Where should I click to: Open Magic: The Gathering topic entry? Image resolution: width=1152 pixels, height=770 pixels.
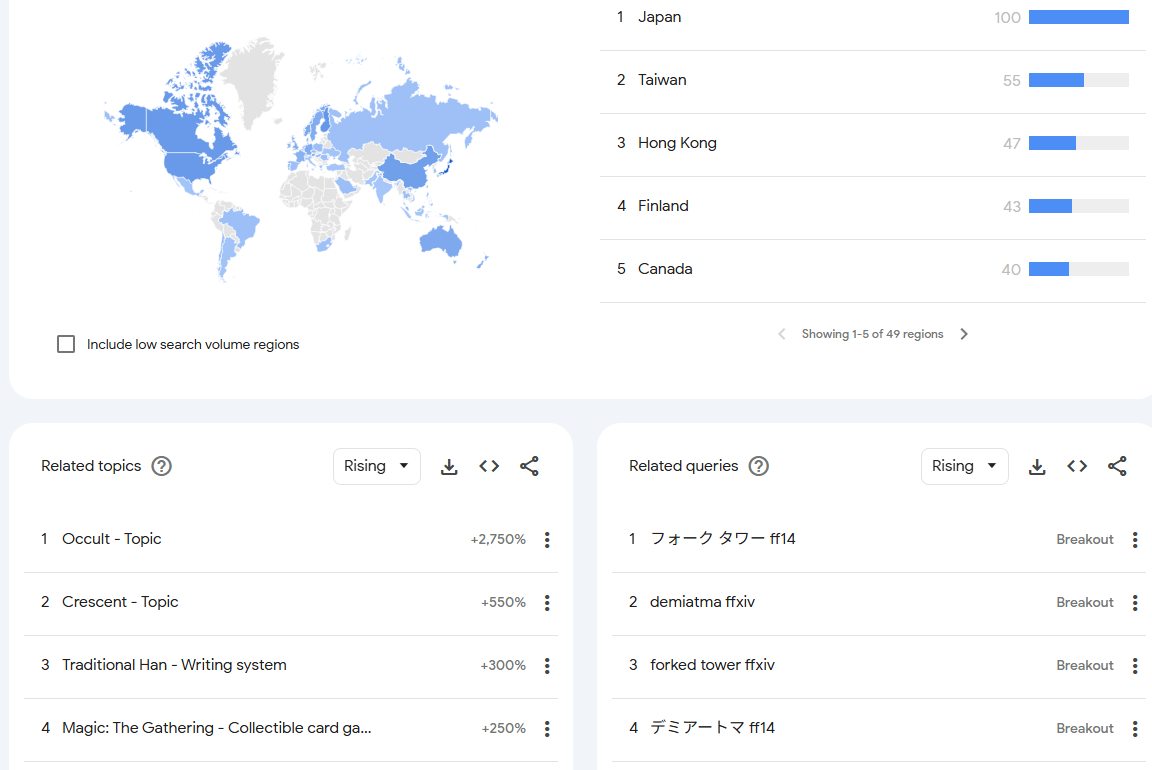[217, 728]
